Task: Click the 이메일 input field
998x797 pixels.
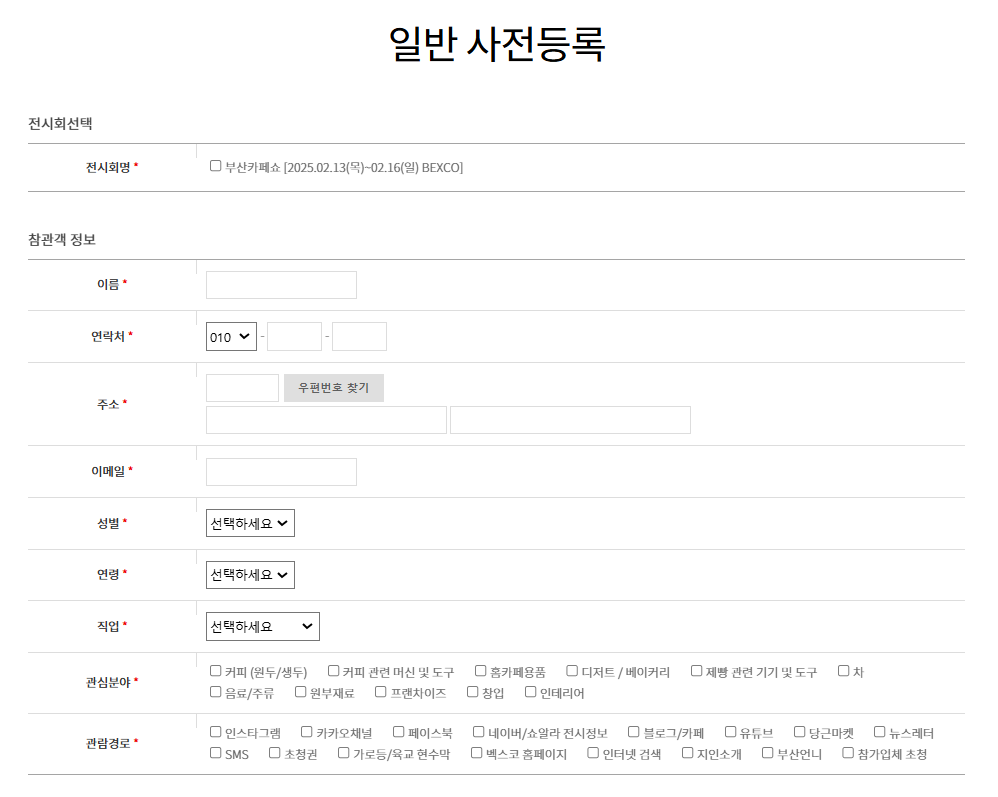Action: pyautogui.click(x=281, y=471)
